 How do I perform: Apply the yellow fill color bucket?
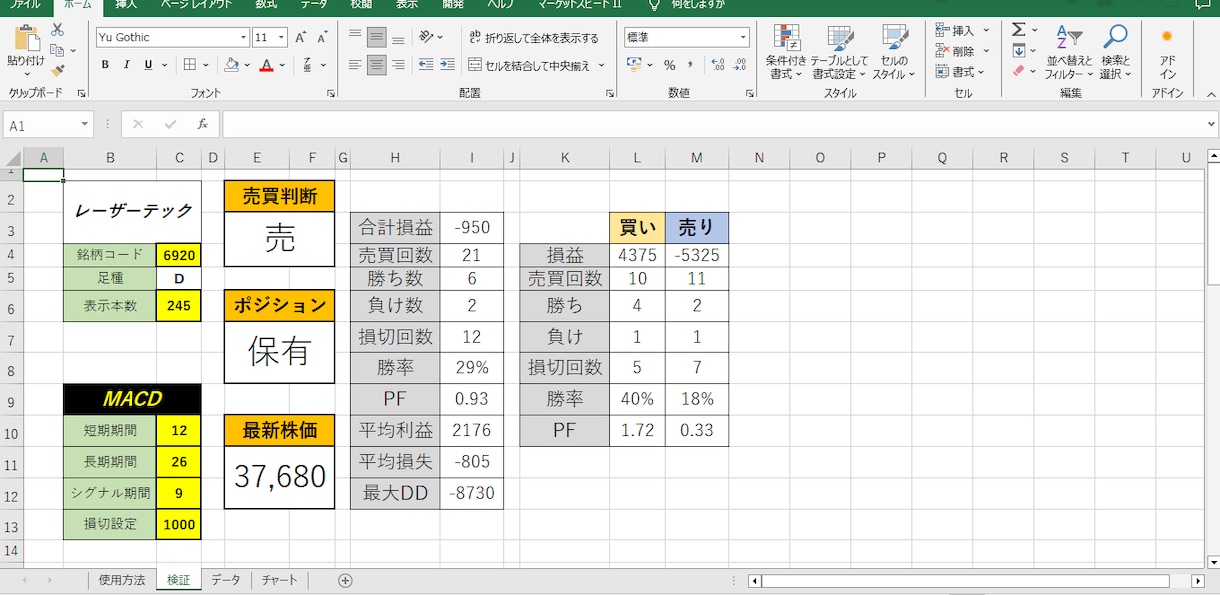232,65
